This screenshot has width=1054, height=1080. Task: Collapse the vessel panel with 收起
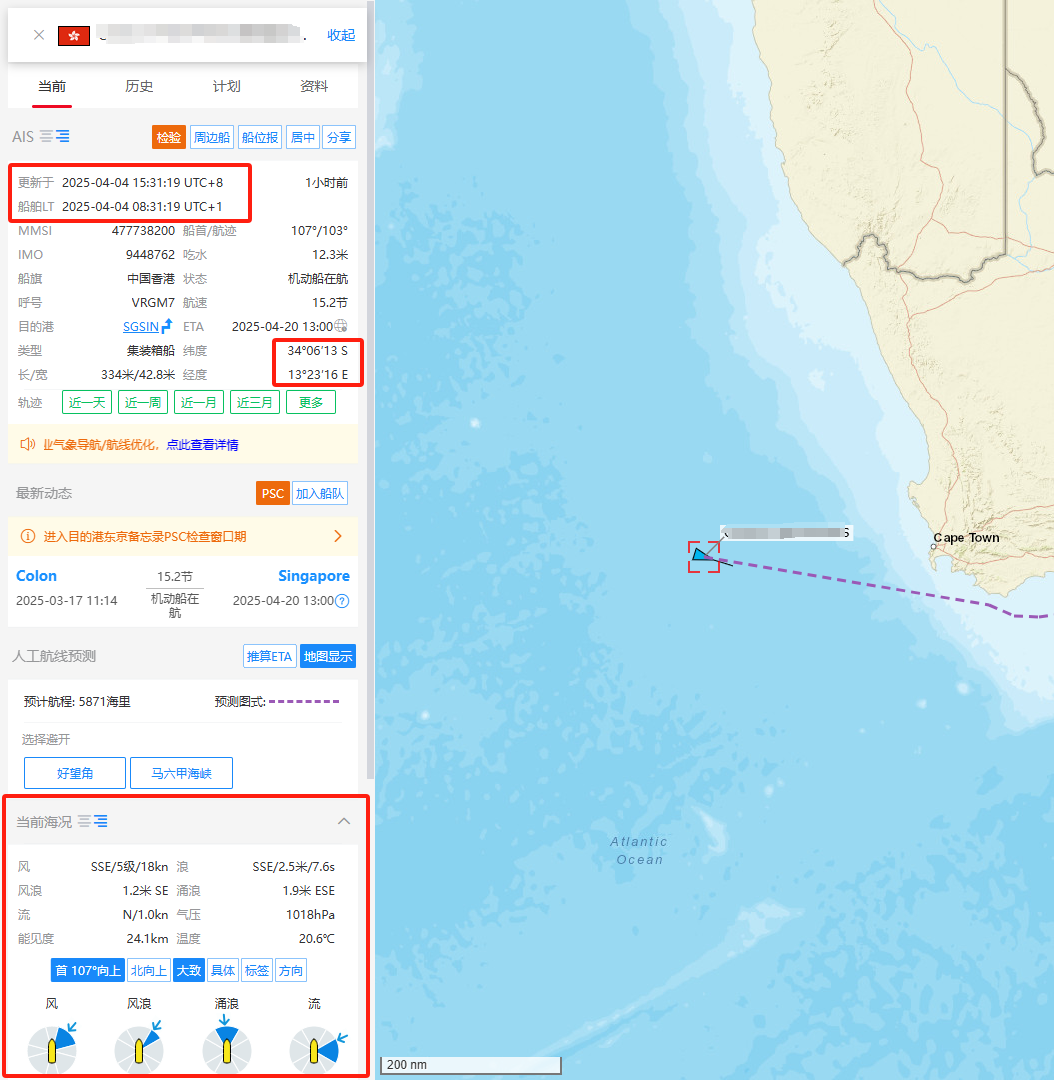click(x=341, y=35)
